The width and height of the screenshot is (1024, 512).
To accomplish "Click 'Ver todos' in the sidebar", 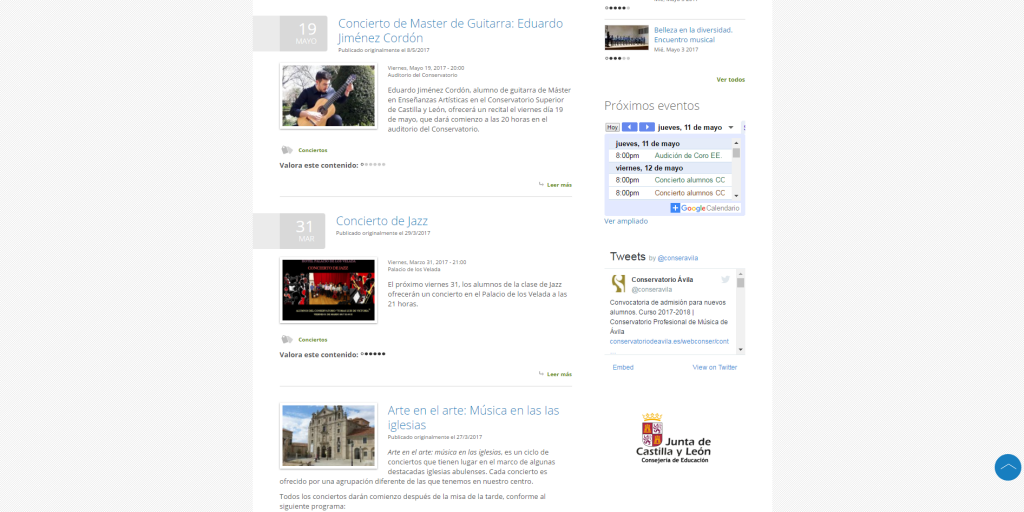I will coord(730,79).
